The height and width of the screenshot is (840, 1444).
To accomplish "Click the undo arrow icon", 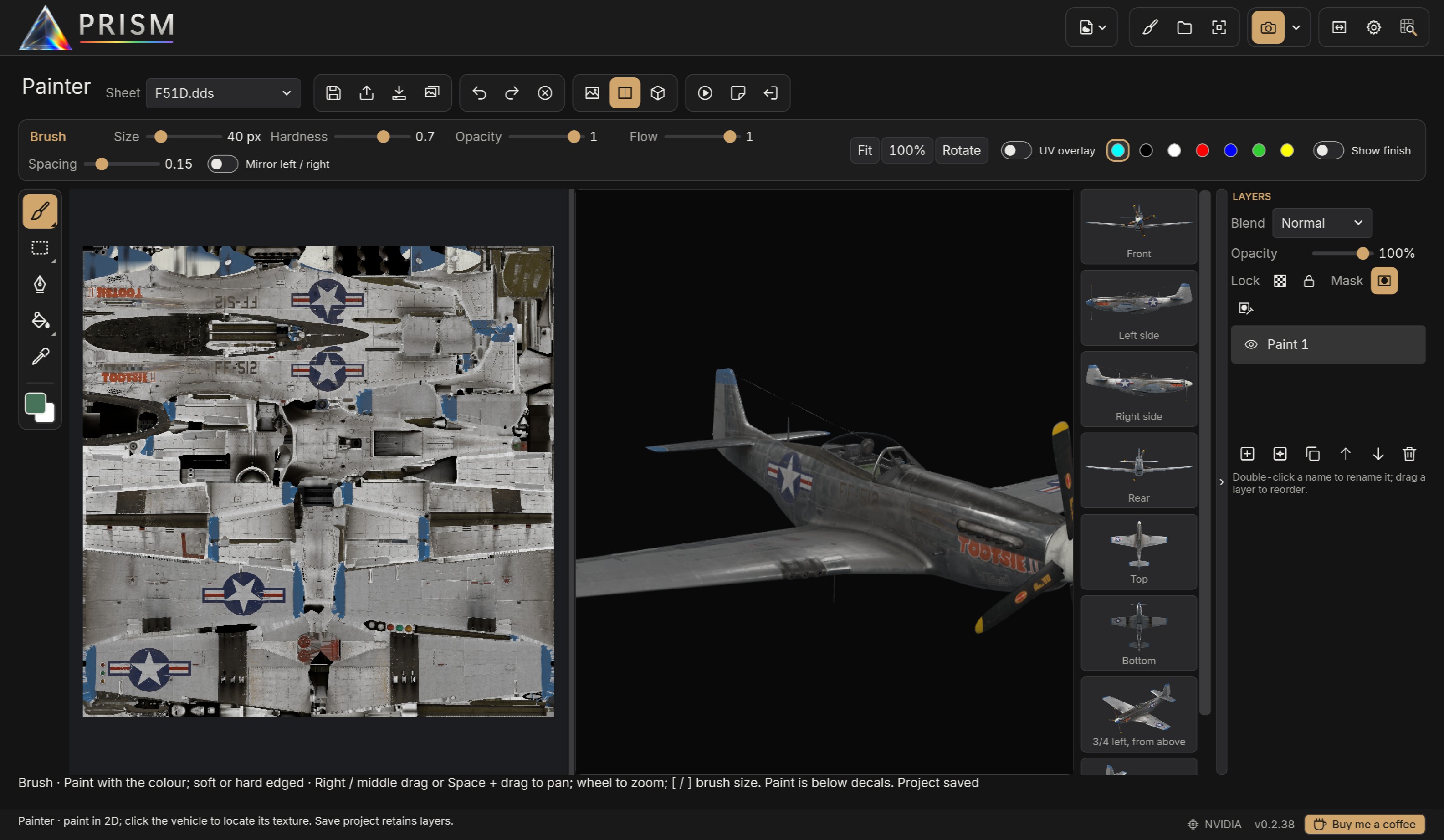I will pos(479,93).
